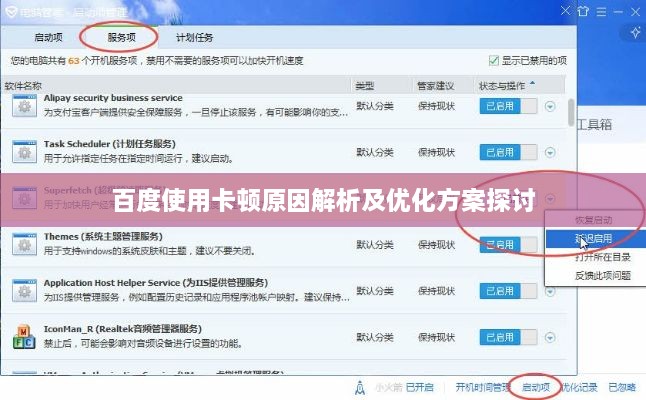Click the IconMan_R colorful blocks icon

[x=24, y=337]
